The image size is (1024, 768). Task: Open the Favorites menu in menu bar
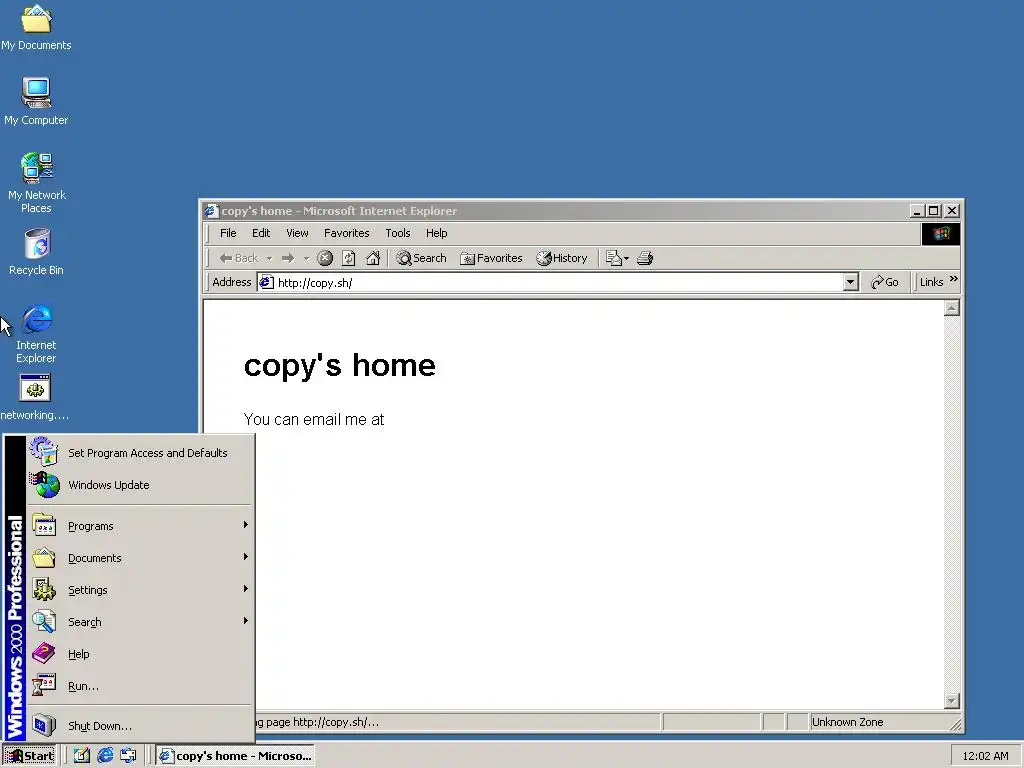347,233
